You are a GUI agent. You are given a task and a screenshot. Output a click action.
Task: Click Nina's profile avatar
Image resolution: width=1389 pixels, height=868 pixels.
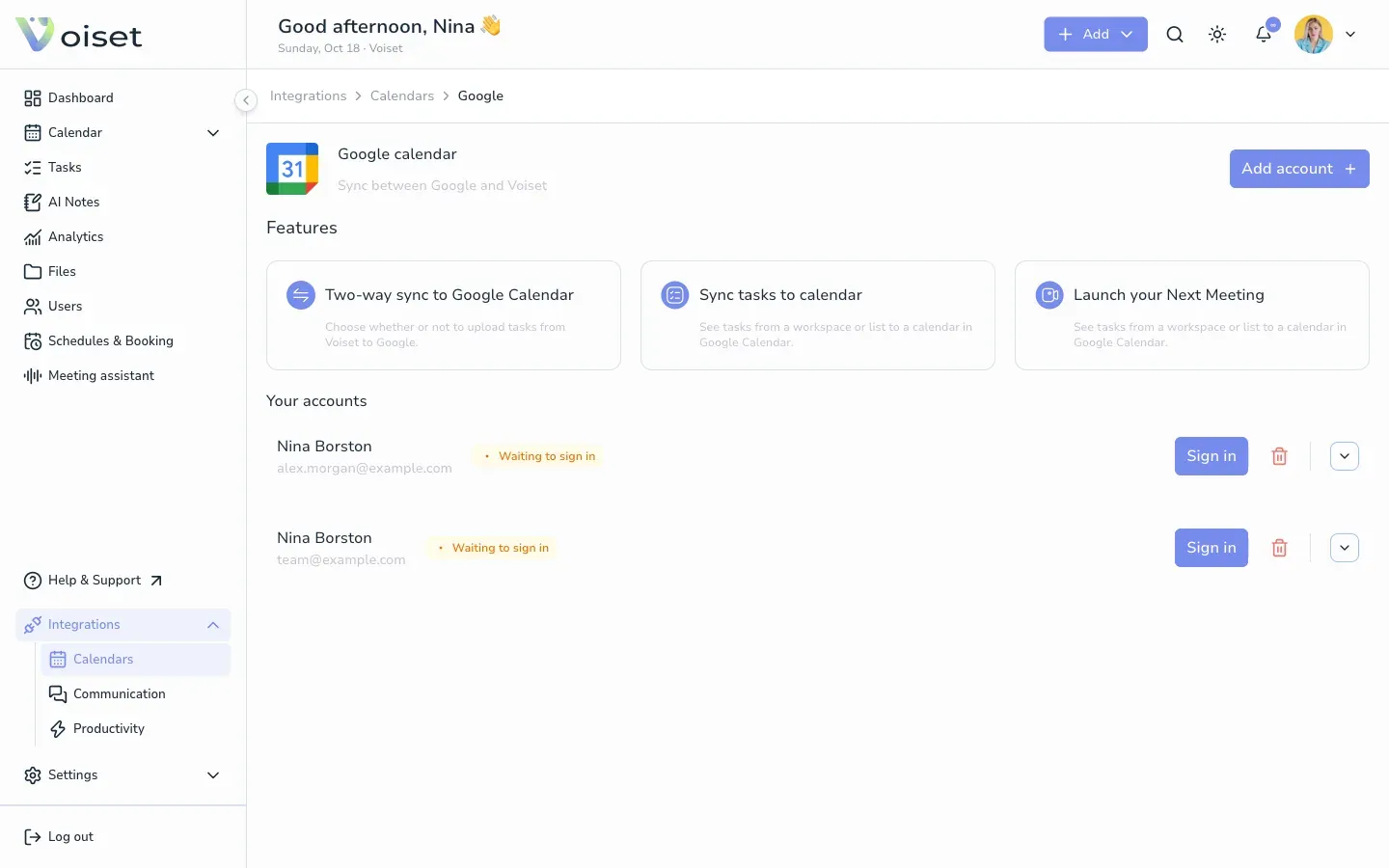point(1313,35)
